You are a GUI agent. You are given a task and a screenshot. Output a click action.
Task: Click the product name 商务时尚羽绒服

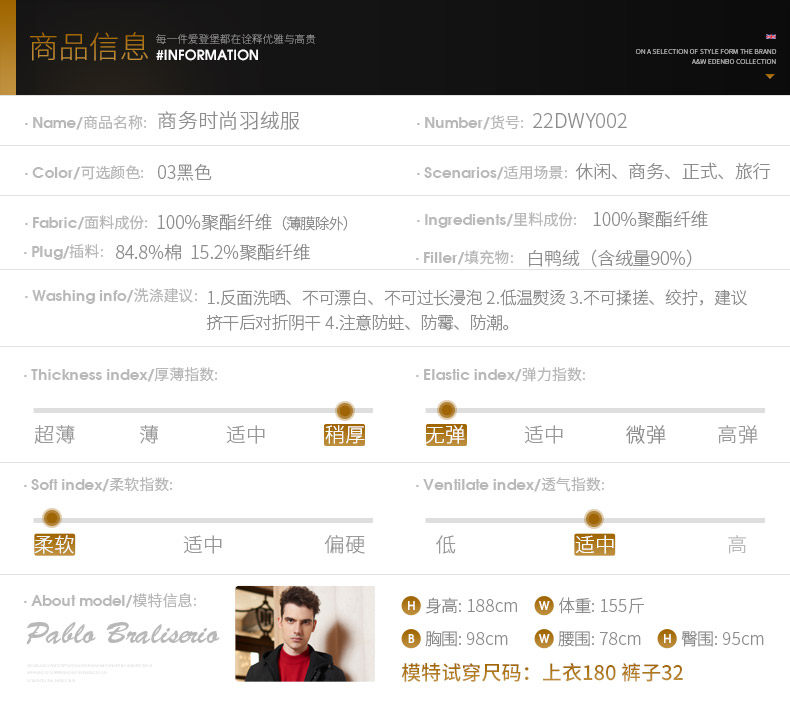pyautogui.click(x=229, y=121)
